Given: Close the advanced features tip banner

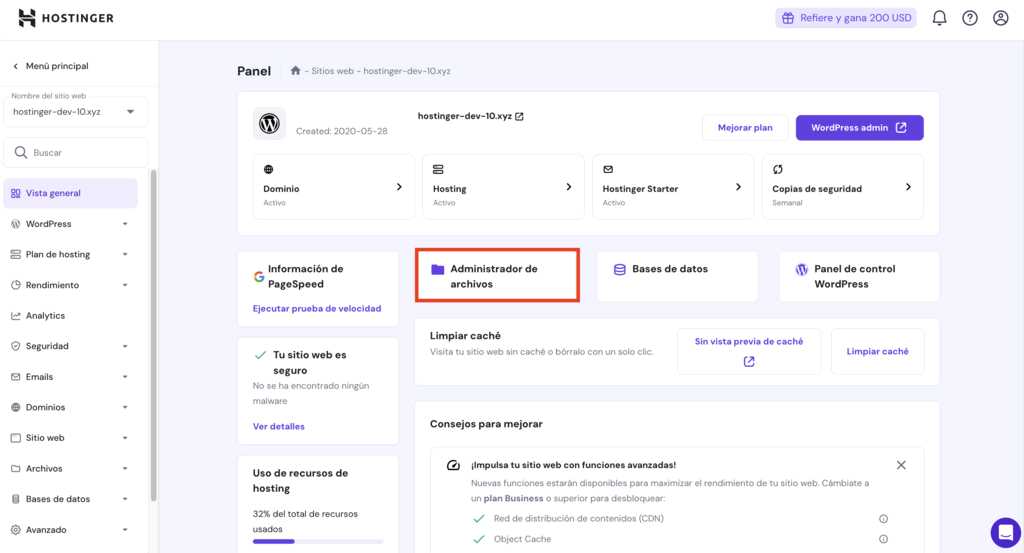Looking at the screenshot, I should pyautogui.click(x=901, y=465).
